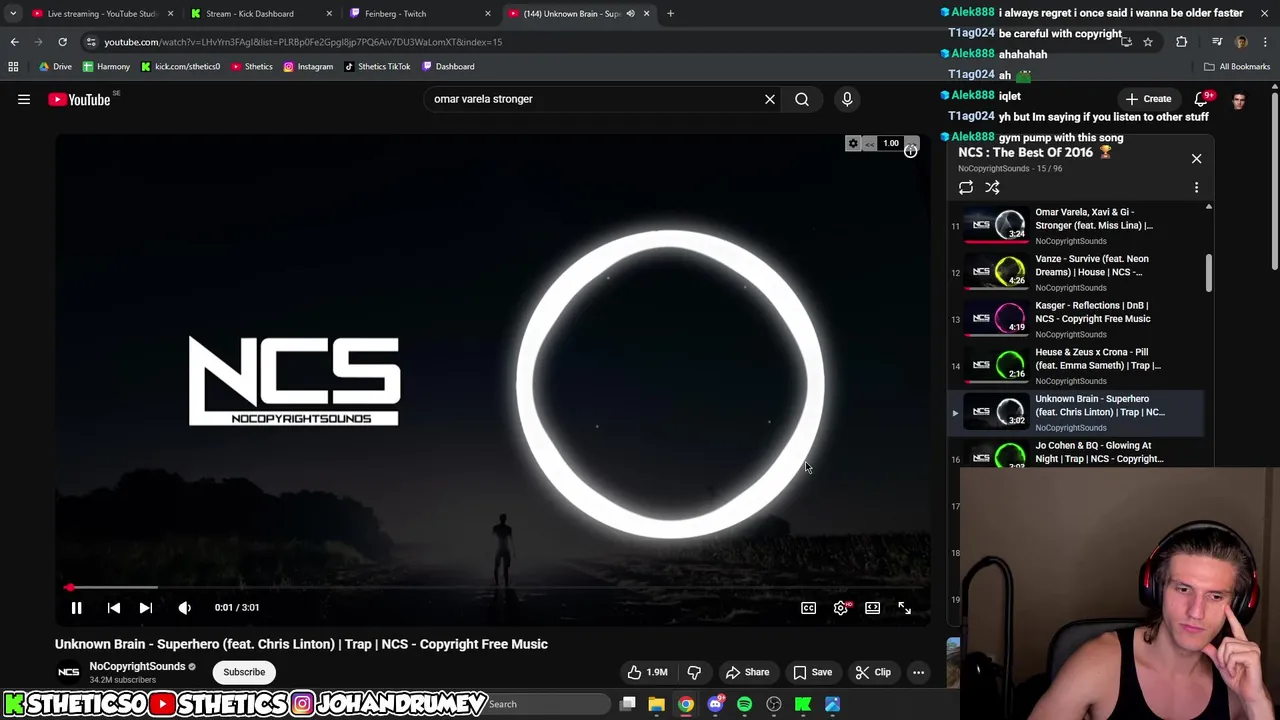Dislike the video

tap(694, 672)
